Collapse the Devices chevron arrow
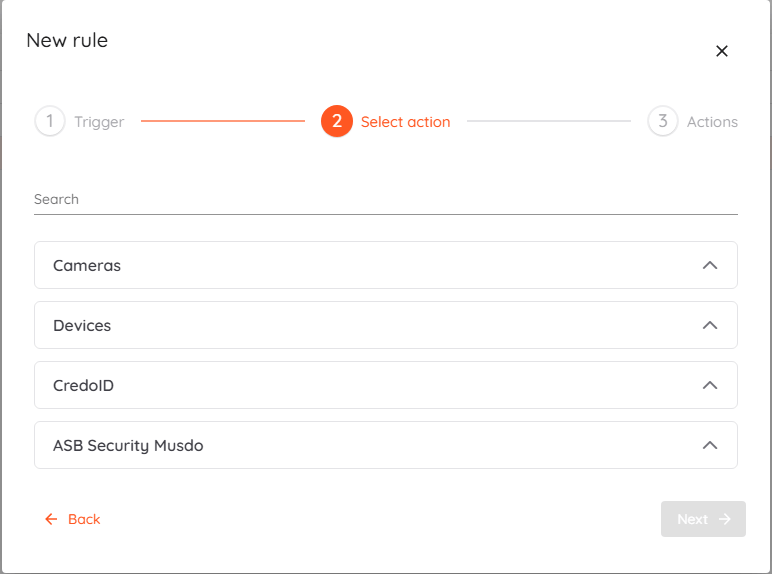772x574 pixels. [710, 325]
